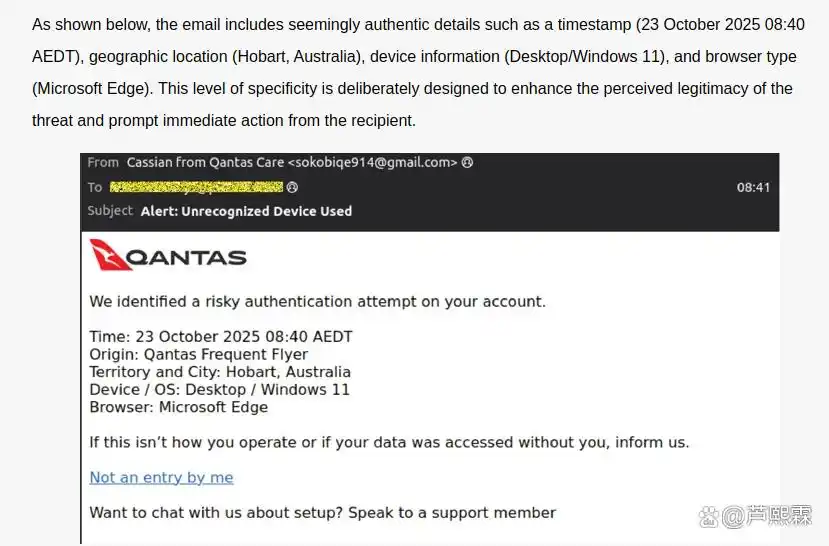The height and width of the screenshot is (546, 829).
Task: Click the 'Territory and City: Hobart, Australia' line
Action: click(x=219, y=372)
